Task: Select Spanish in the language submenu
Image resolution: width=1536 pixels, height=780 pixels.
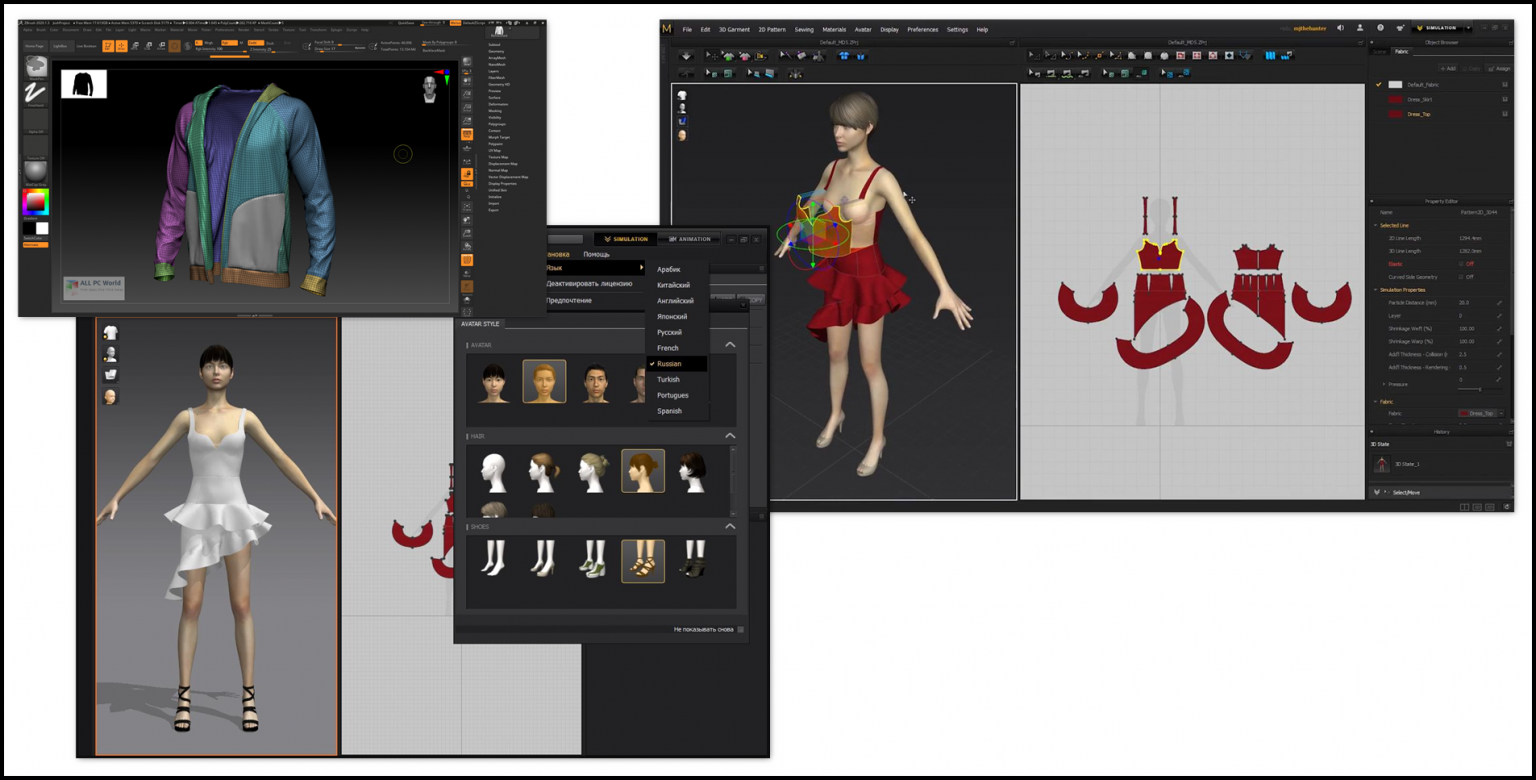Action: click(670, 411)
